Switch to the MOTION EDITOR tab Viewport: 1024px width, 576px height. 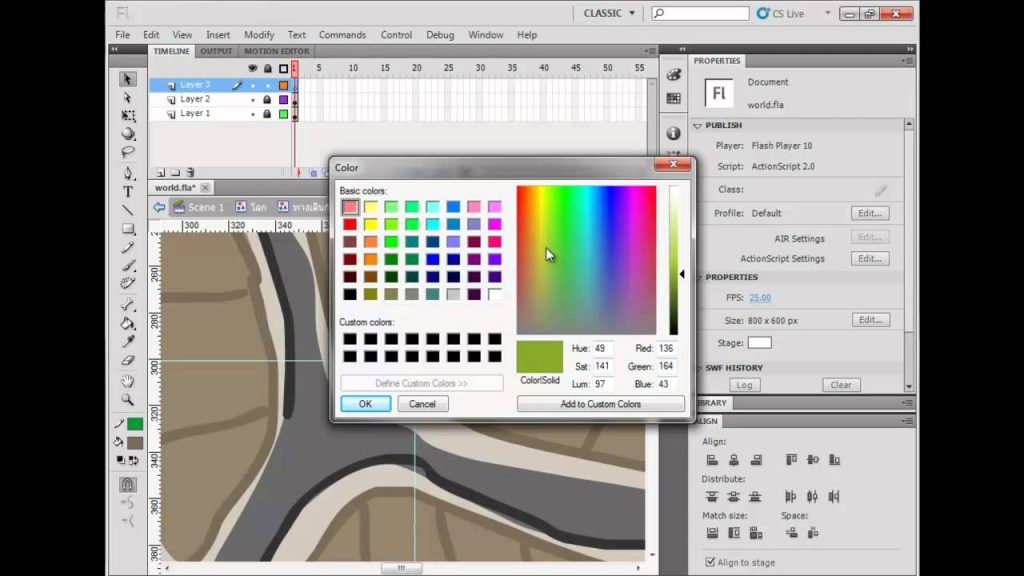277,51
